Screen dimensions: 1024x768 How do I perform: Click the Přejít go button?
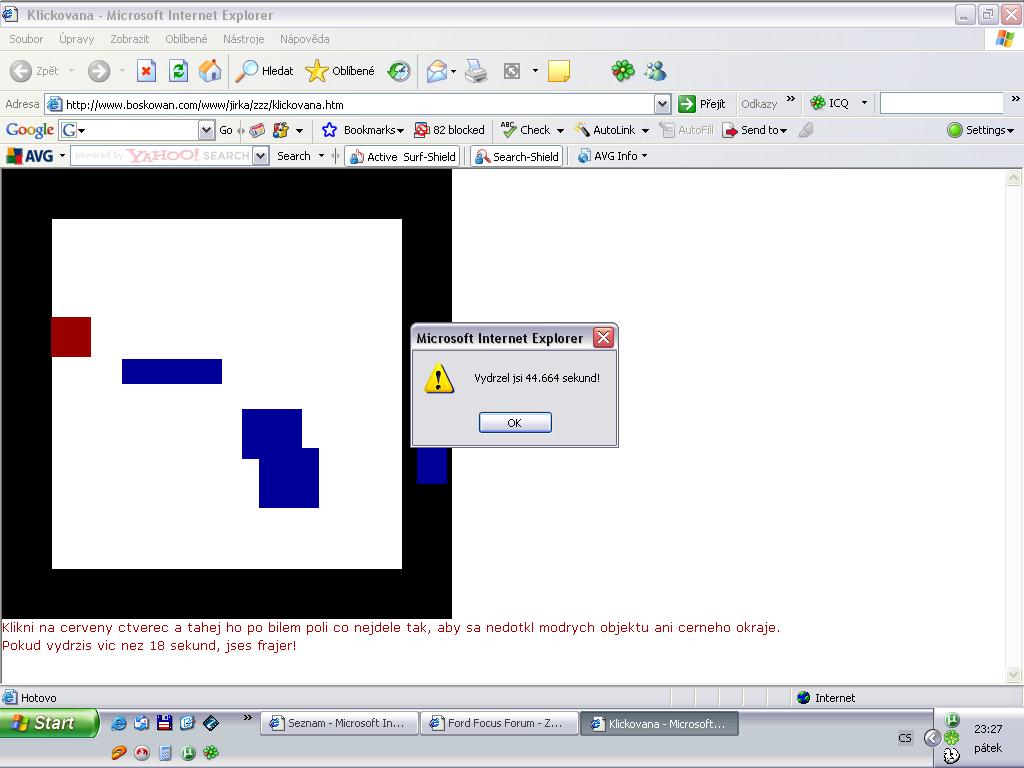click(x=702, y=104)
